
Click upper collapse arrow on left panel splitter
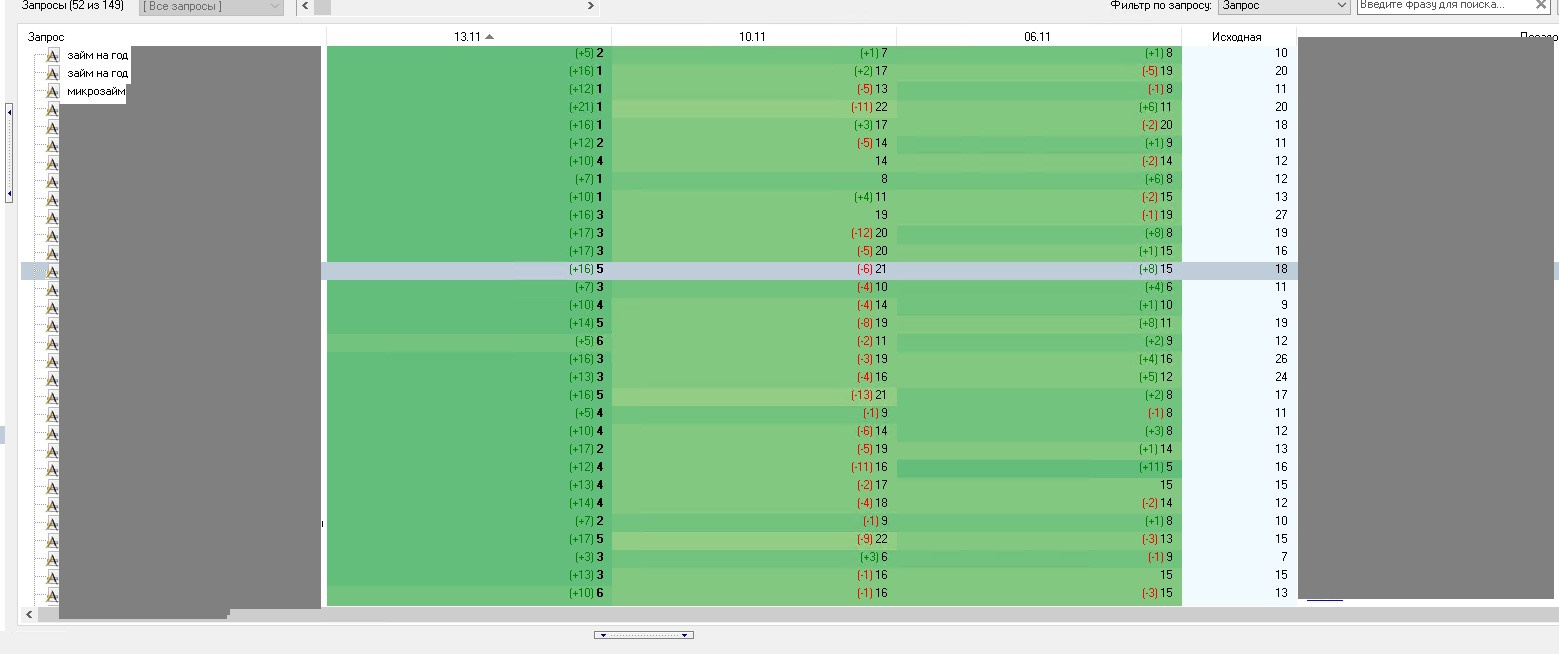(x=9, y=112)
